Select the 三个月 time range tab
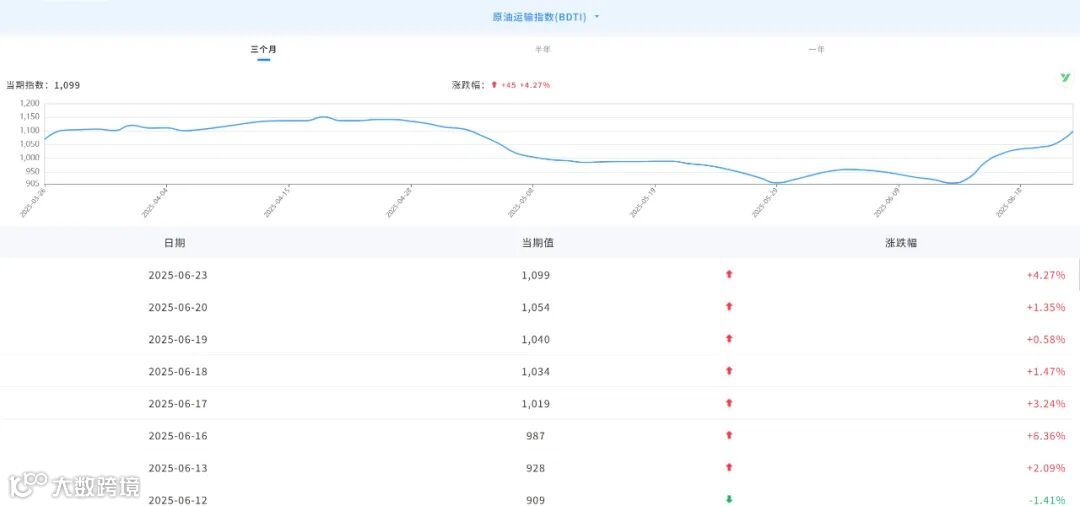Image resolution: width=1080 pixels, height=506 pixels. [x=263, y=50]
